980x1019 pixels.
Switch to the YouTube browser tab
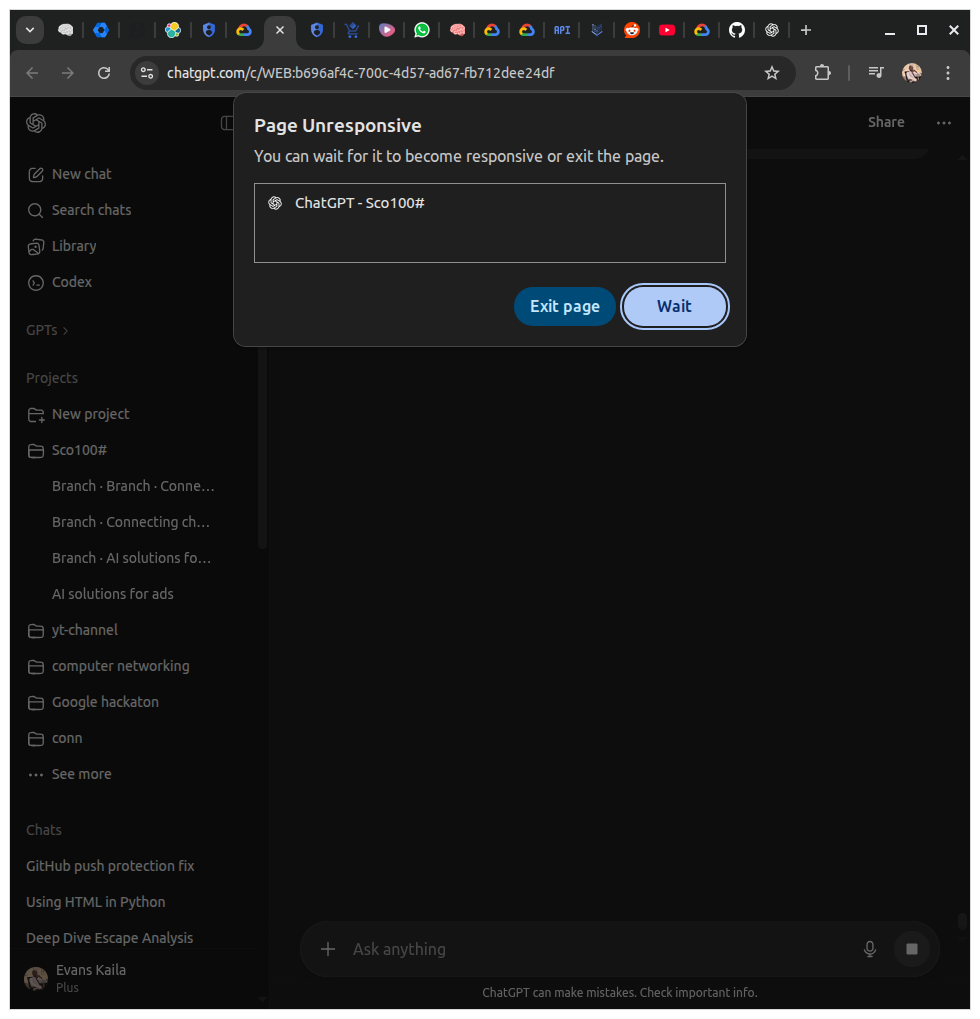click(667, 30)
